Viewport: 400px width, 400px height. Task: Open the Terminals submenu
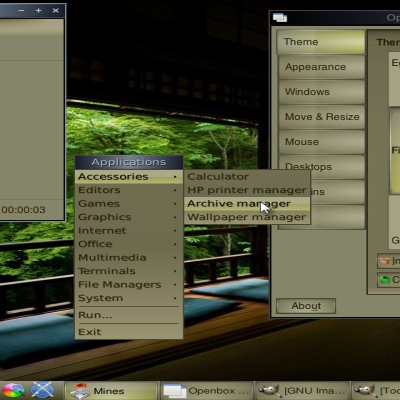[129, 271]
